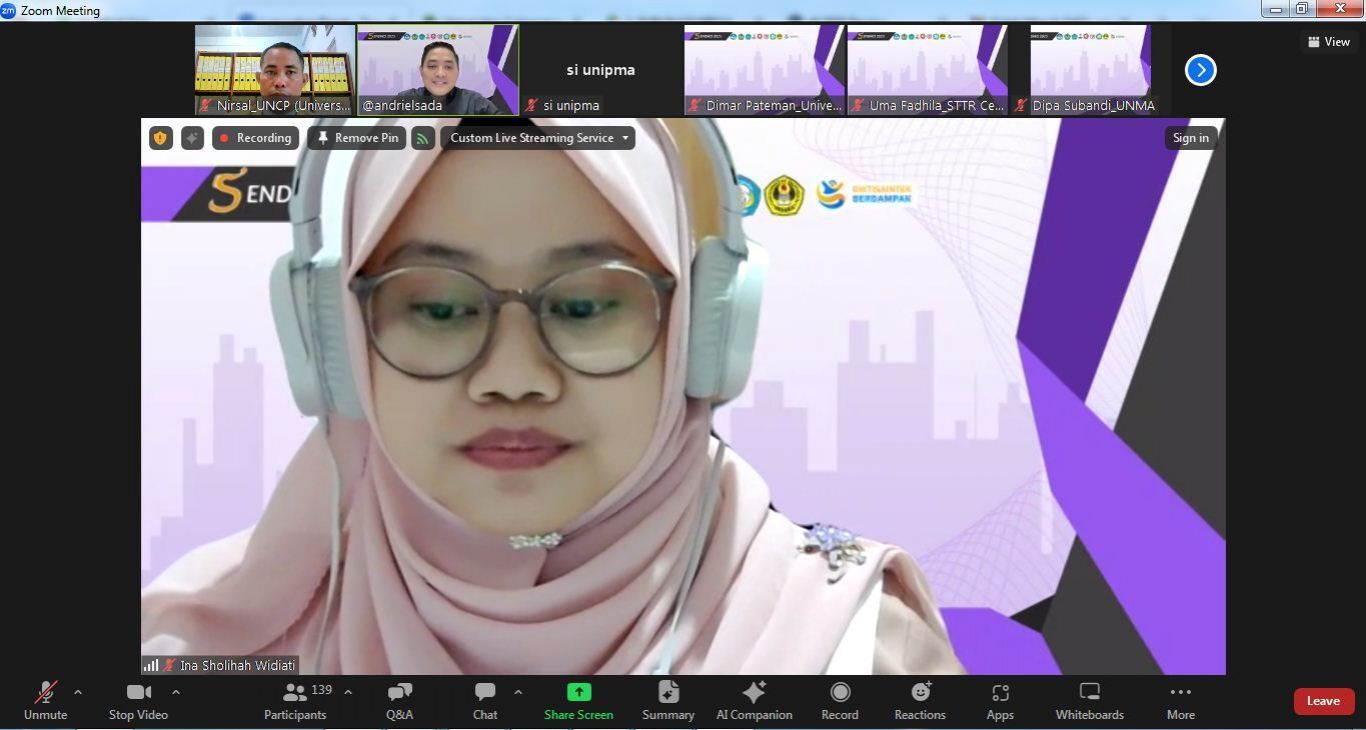Screen dimensions: 1366x730
Task: Start recording with the Record button
Action: point(840,700)
